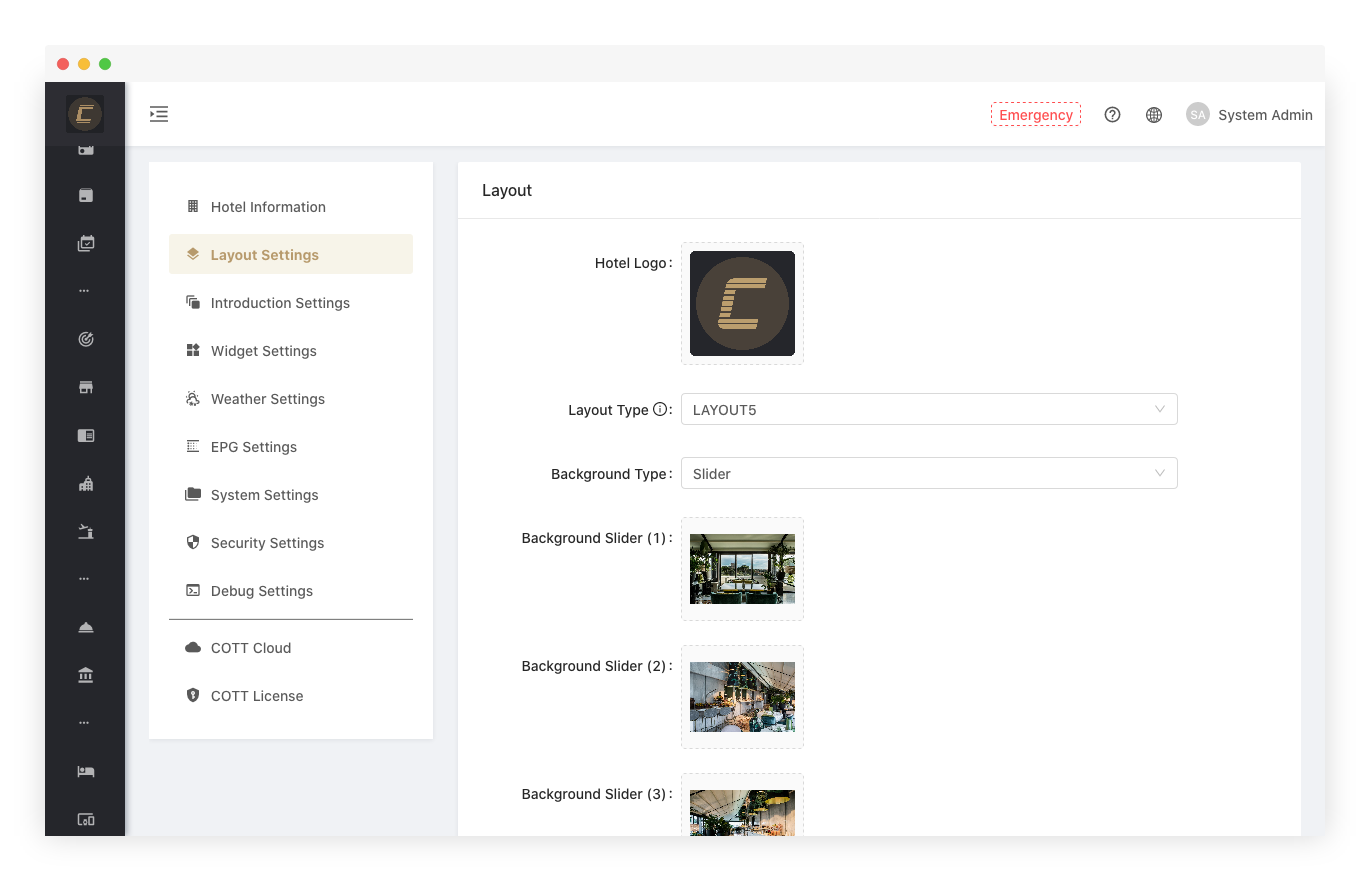
Task: Click the Debug Settings terminal icon
Action: pyautogui.click(x=193, y=590)
